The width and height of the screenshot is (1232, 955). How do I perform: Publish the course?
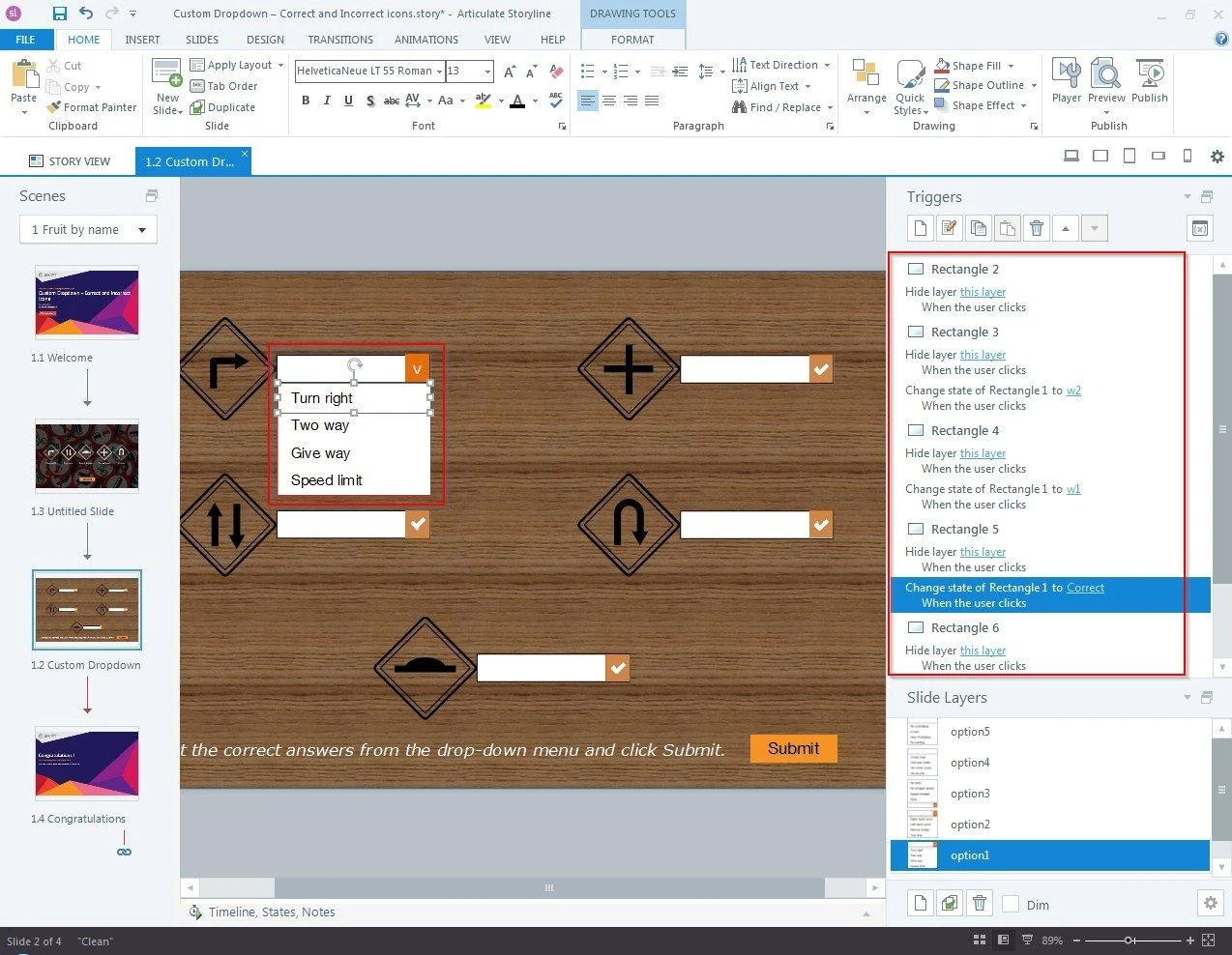click(x=1150, y=81)
